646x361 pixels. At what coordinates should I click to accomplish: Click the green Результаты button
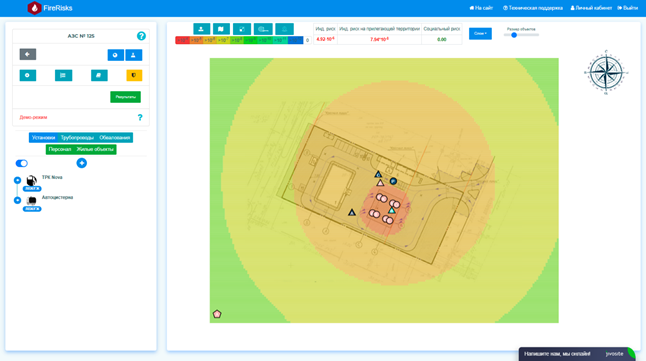pos(125,97)
